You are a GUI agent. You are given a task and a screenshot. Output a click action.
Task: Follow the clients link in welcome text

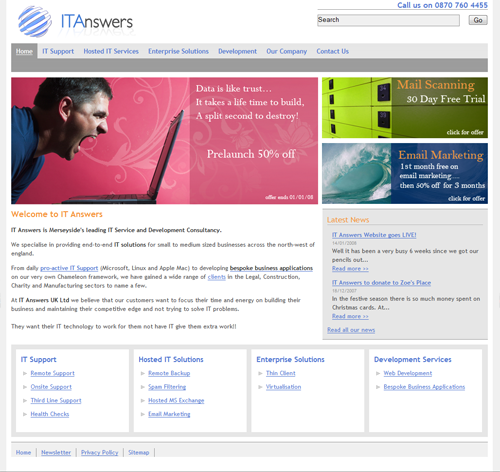click(x=217, y=277)
